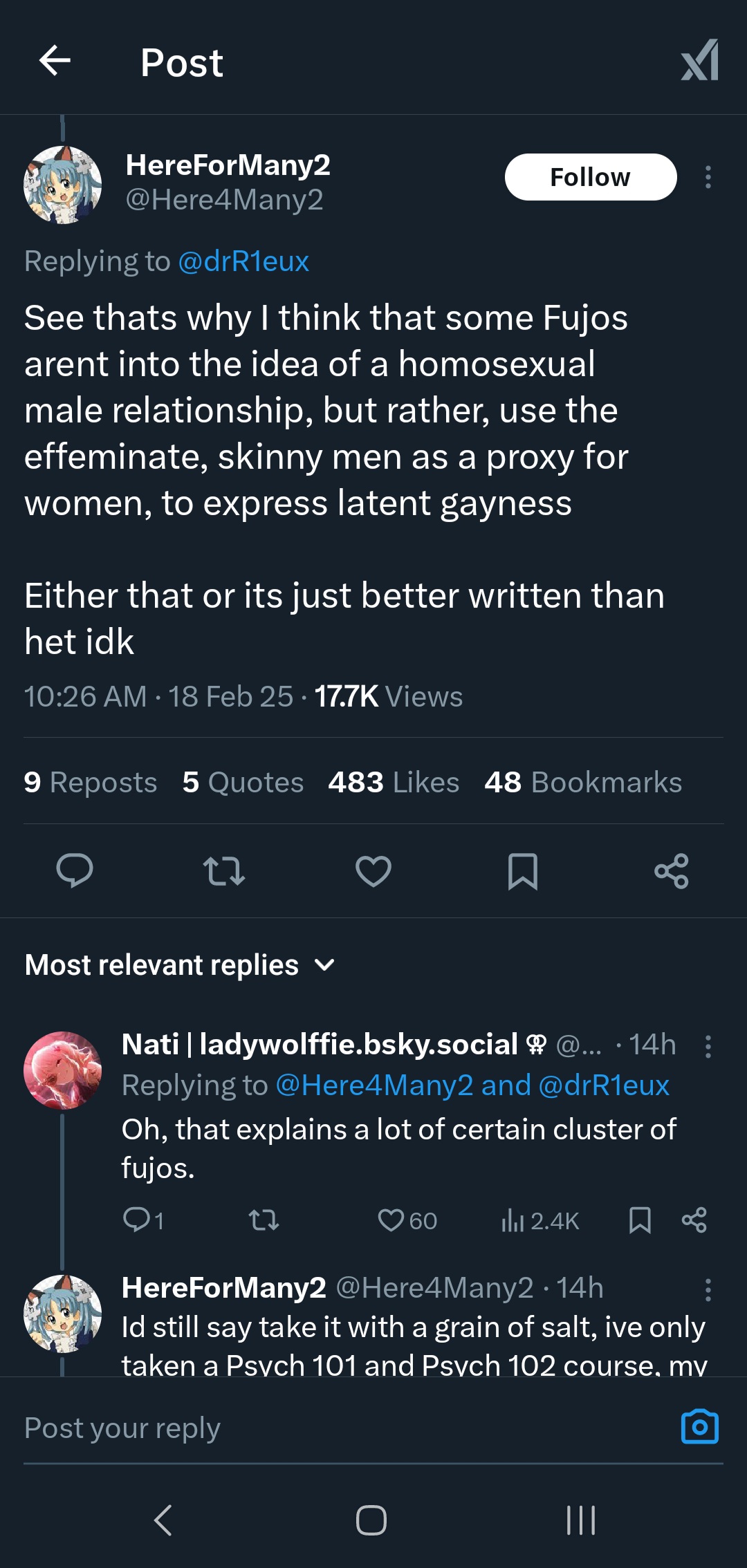Tap the Post your reply field
Screen dimensions: 747x1568
[332, 1428]
